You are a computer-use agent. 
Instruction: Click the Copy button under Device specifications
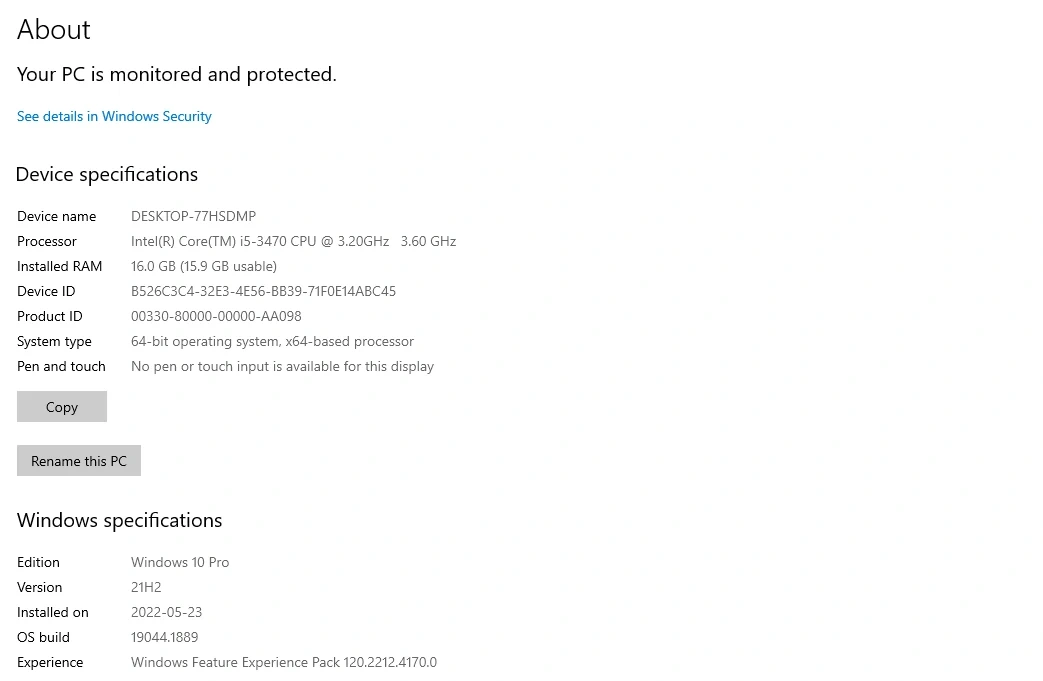62,407
